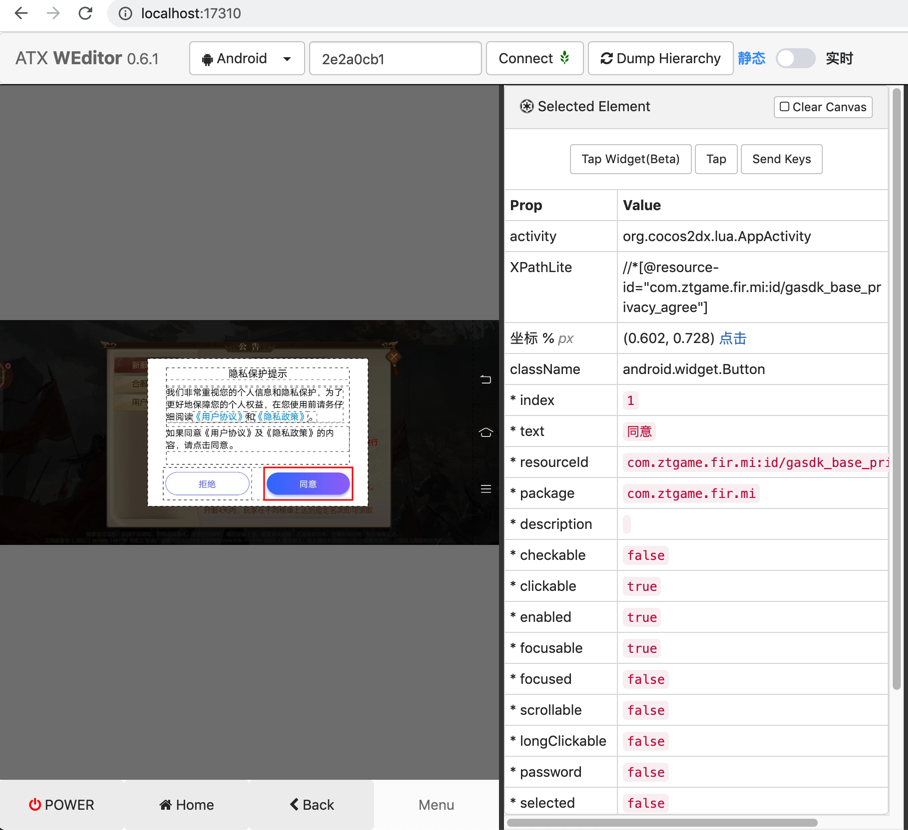
Task: Click Tap Widget(Beta) button
Action: 631,159
